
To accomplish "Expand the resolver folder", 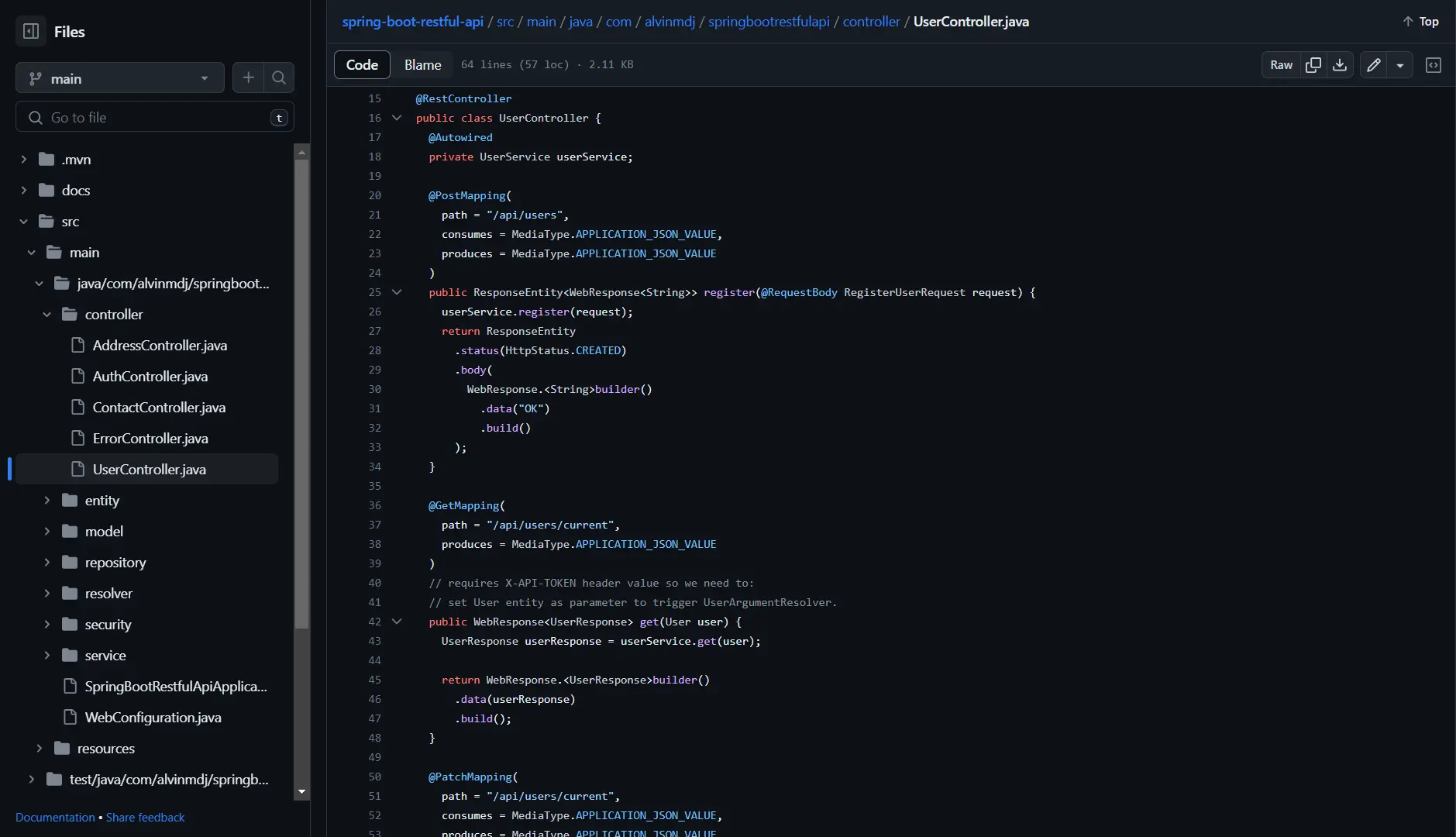I will click(47, 593).
